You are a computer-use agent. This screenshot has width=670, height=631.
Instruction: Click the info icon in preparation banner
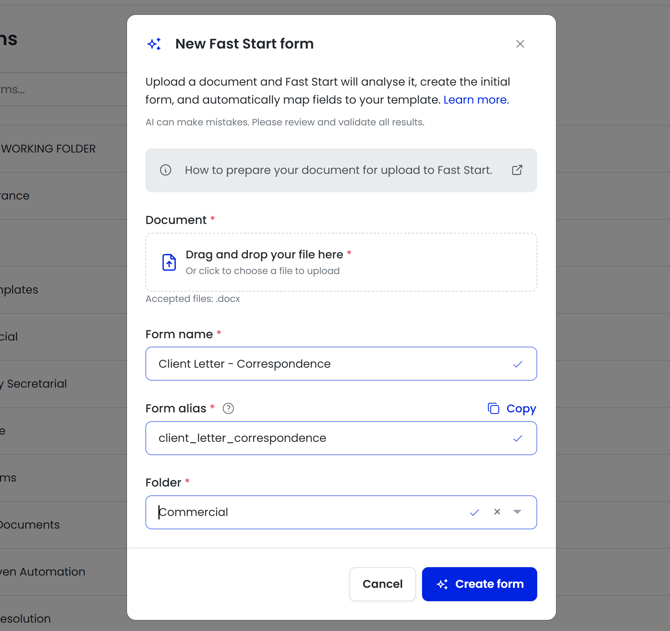tap(166, 170)
